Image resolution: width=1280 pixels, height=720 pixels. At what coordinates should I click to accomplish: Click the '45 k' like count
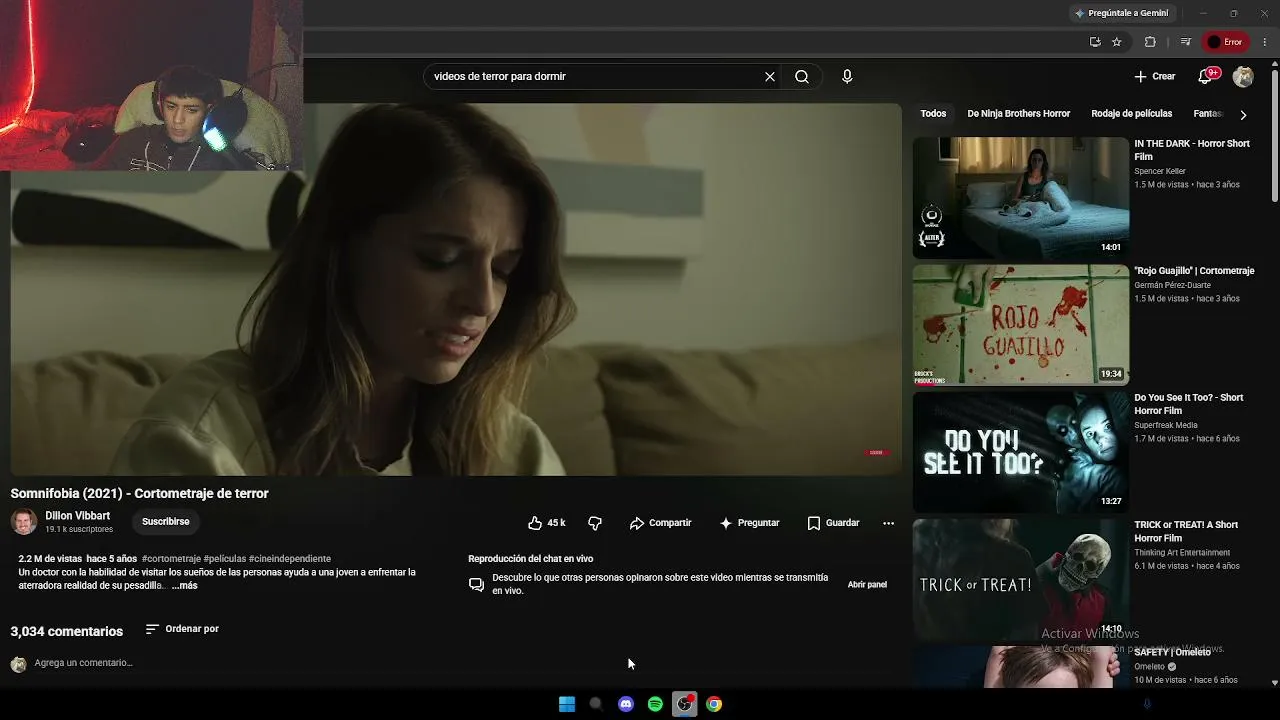556,523
